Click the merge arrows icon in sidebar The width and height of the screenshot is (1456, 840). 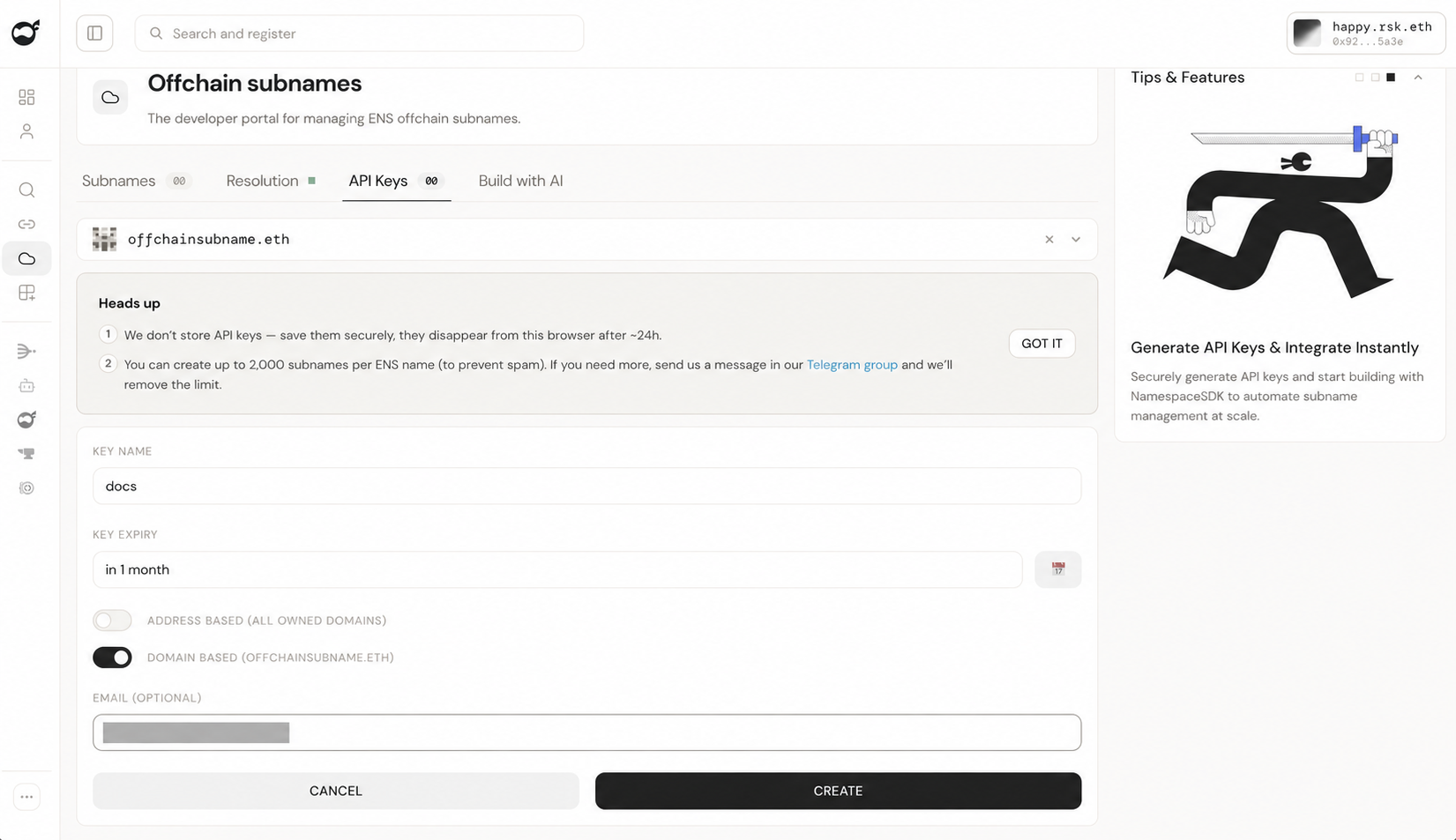26,352
